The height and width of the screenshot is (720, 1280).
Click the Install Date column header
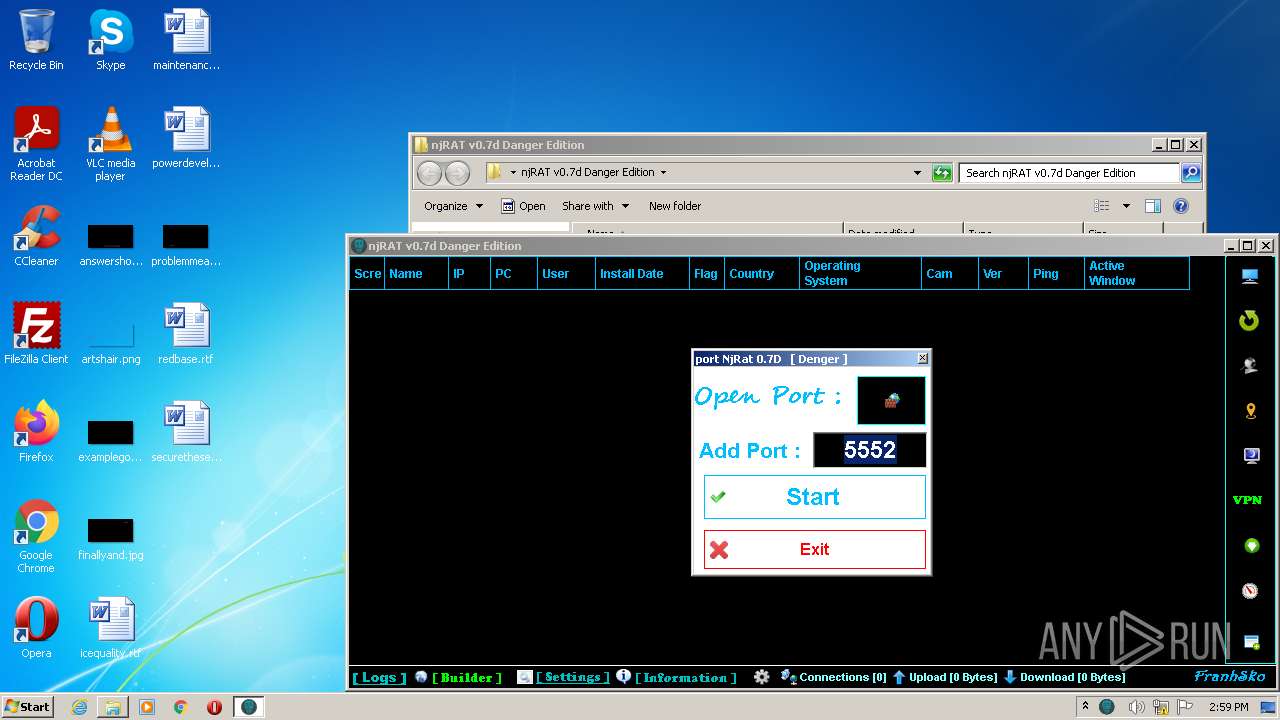pos(642,273)
